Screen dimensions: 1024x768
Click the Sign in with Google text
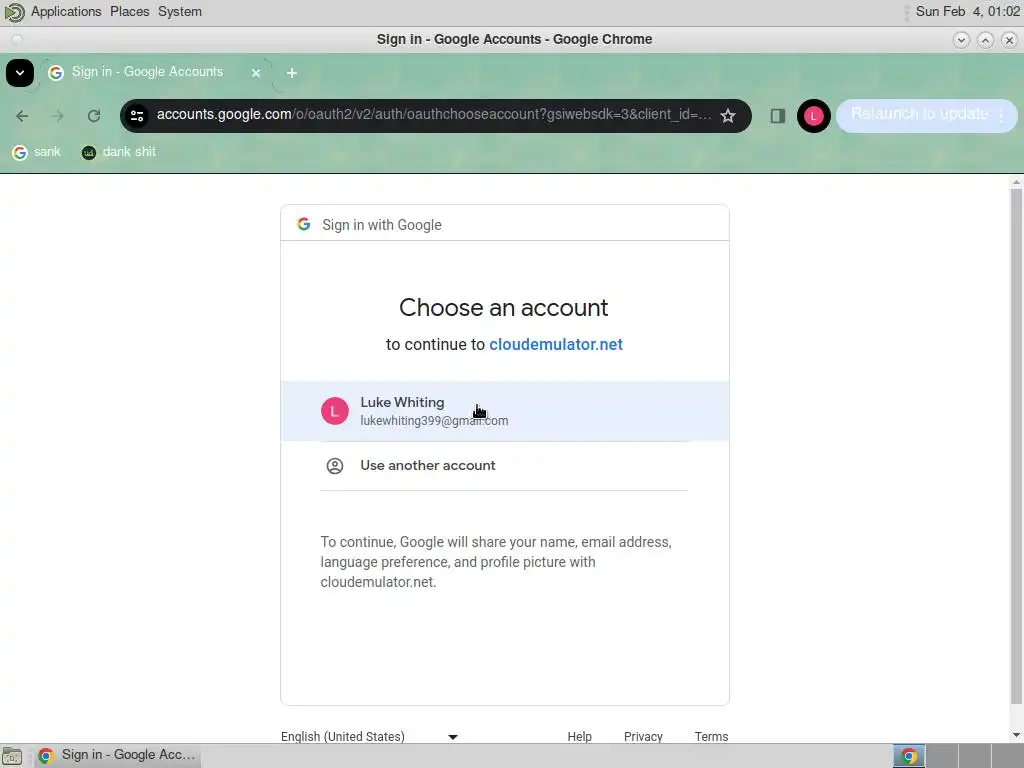coord(382,225)
